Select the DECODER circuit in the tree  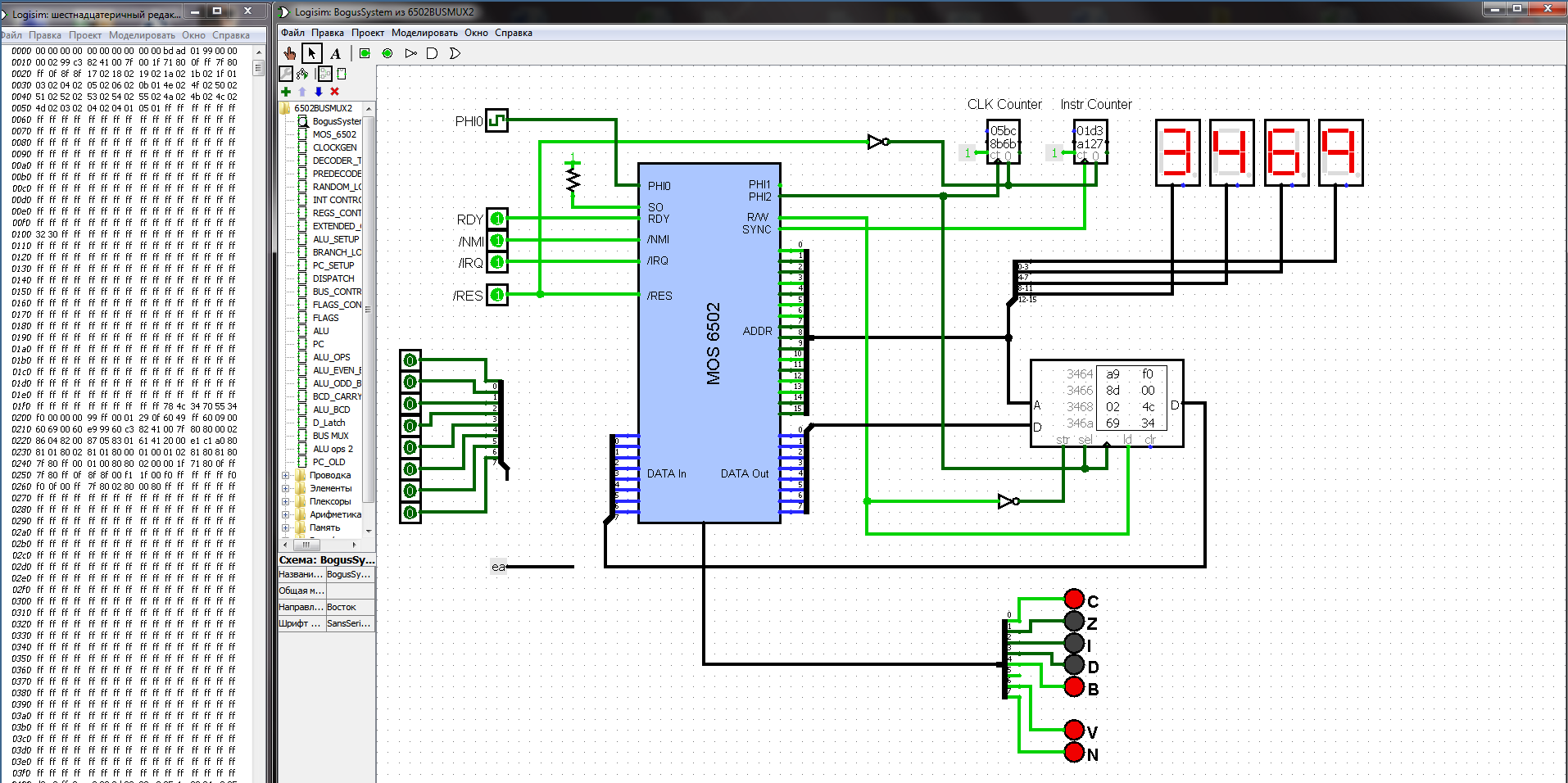(x=336, y=161)
